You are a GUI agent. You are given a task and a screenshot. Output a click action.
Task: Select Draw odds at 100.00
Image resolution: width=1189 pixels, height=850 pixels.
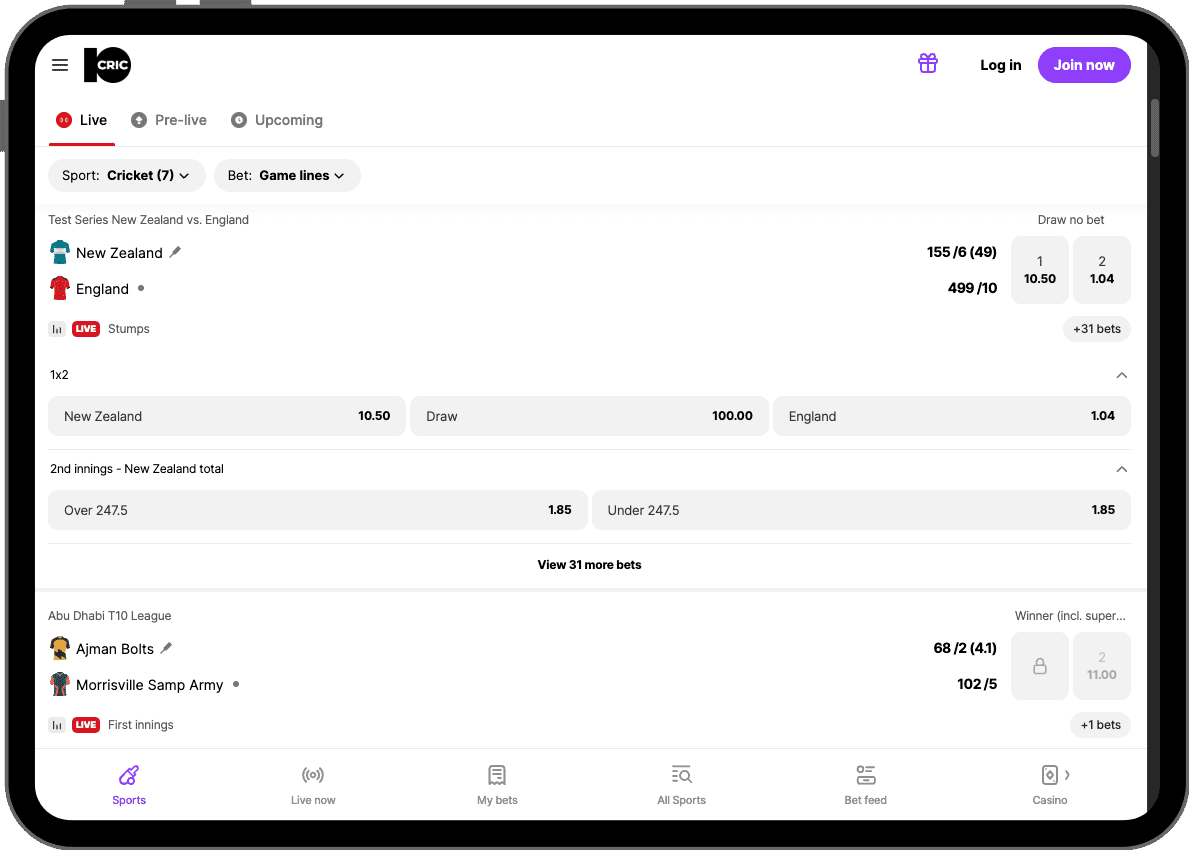pyautogui.click(x=589, y=416)
